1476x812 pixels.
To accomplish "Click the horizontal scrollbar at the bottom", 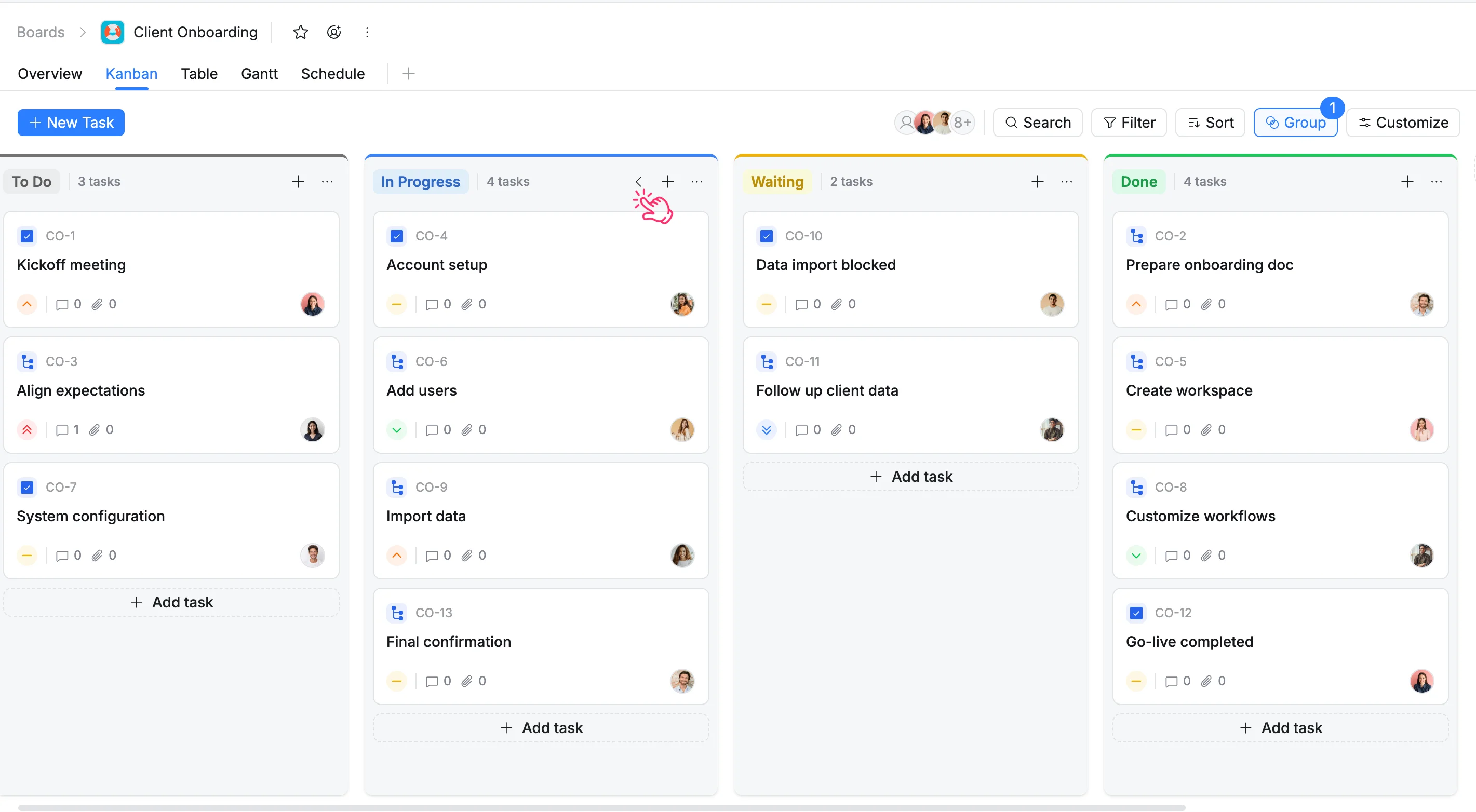I will 601,807.
